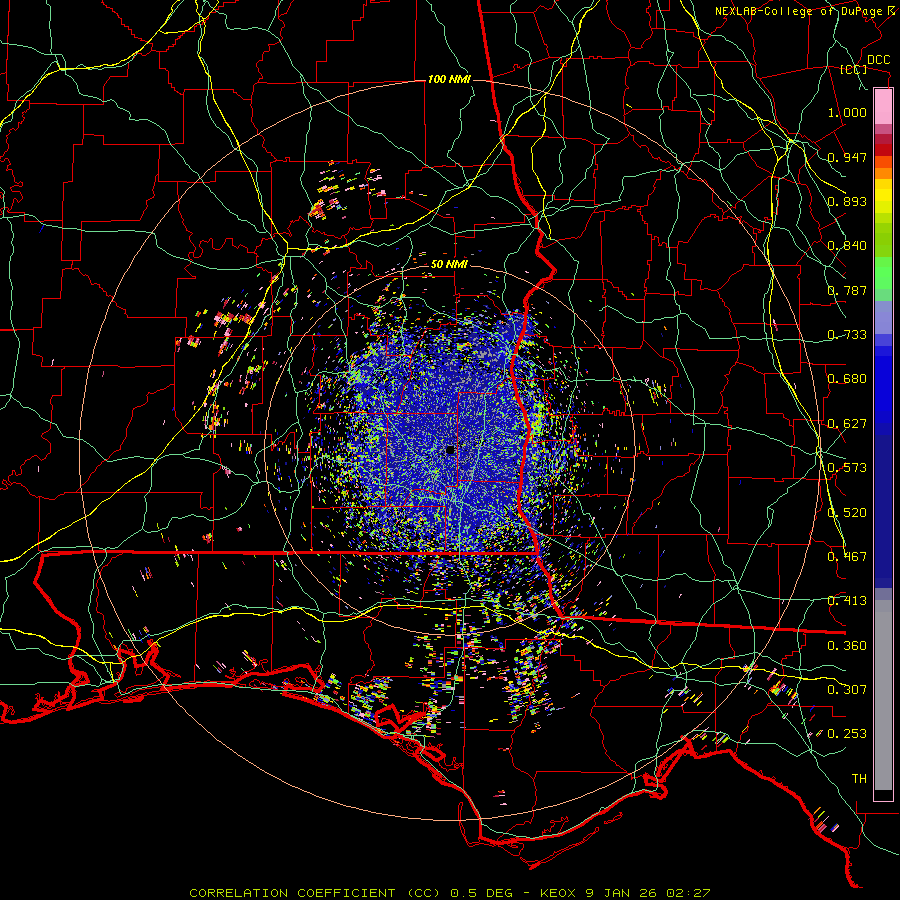Click the 0.680 color scale value
Screen dimensions: 900x900
pyautogui.click(x=847, y=379)
